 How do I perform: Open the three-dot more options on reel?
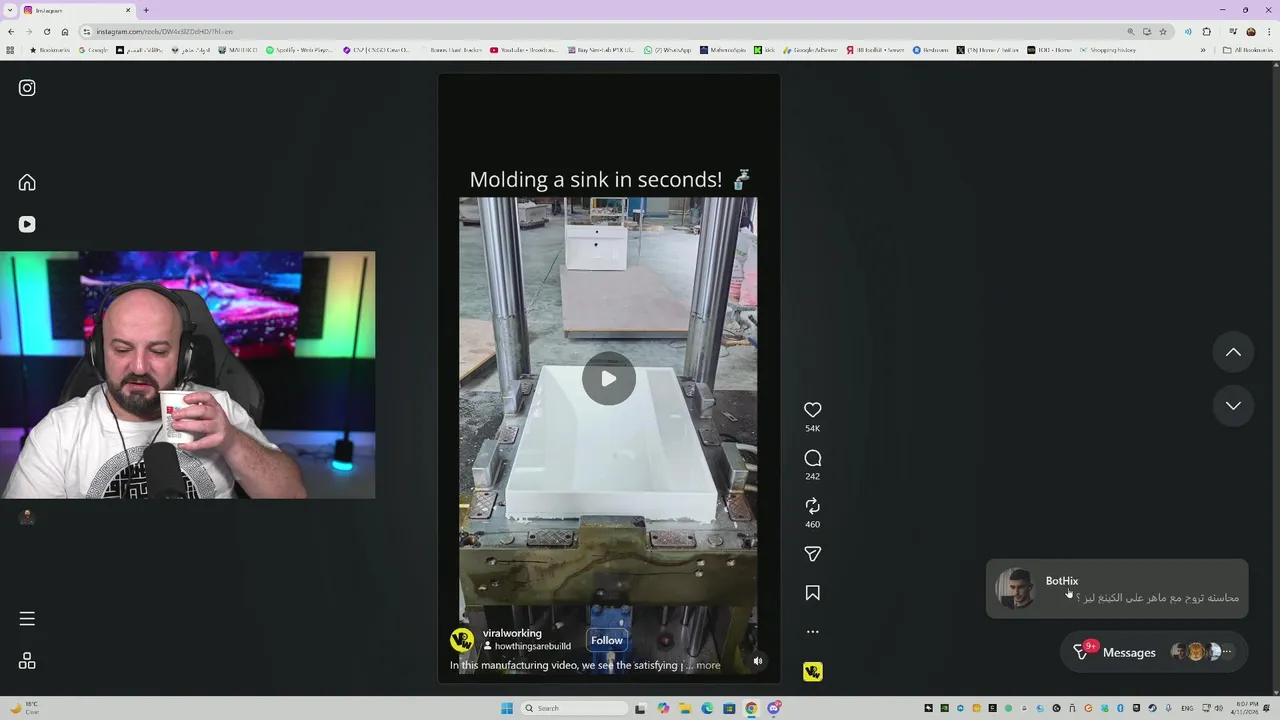(812, 632)
